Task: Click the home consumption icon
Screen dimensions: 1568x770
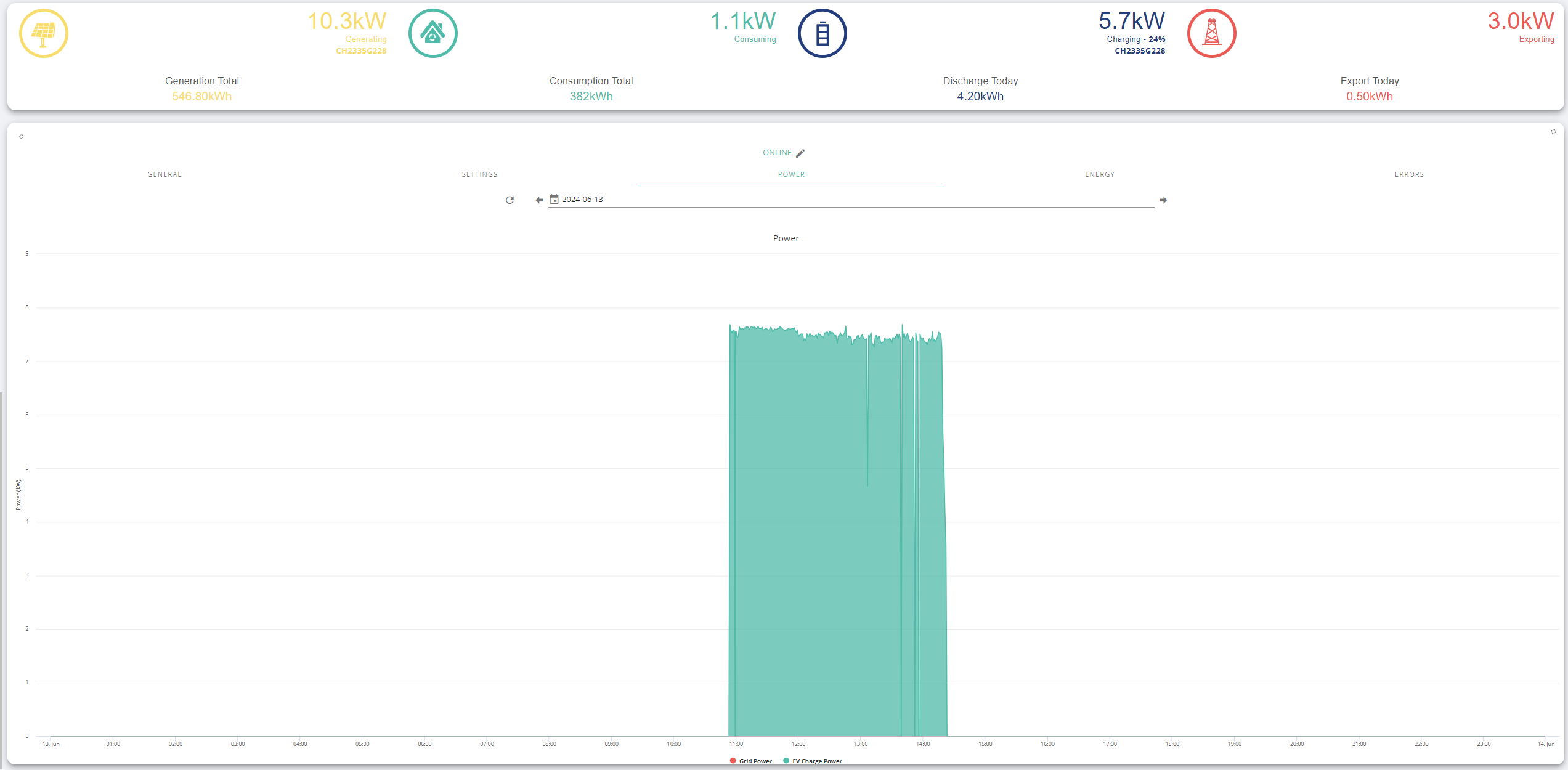Action: click(x=433, y=33)
